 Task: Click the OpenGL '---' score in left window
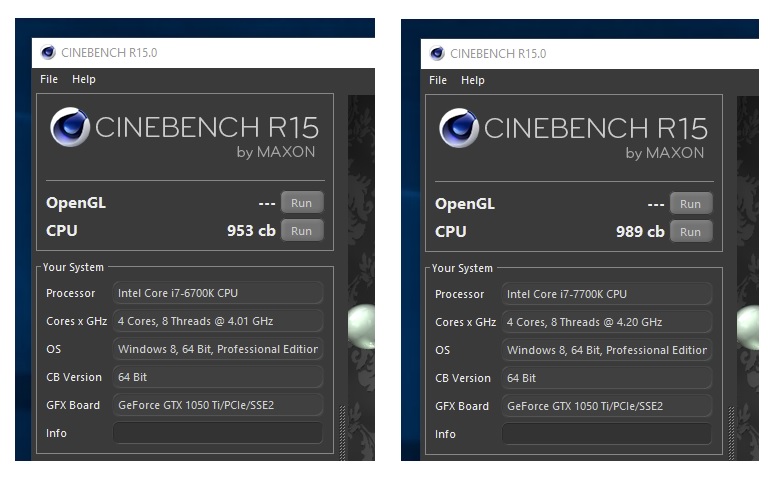coord(267,203)
